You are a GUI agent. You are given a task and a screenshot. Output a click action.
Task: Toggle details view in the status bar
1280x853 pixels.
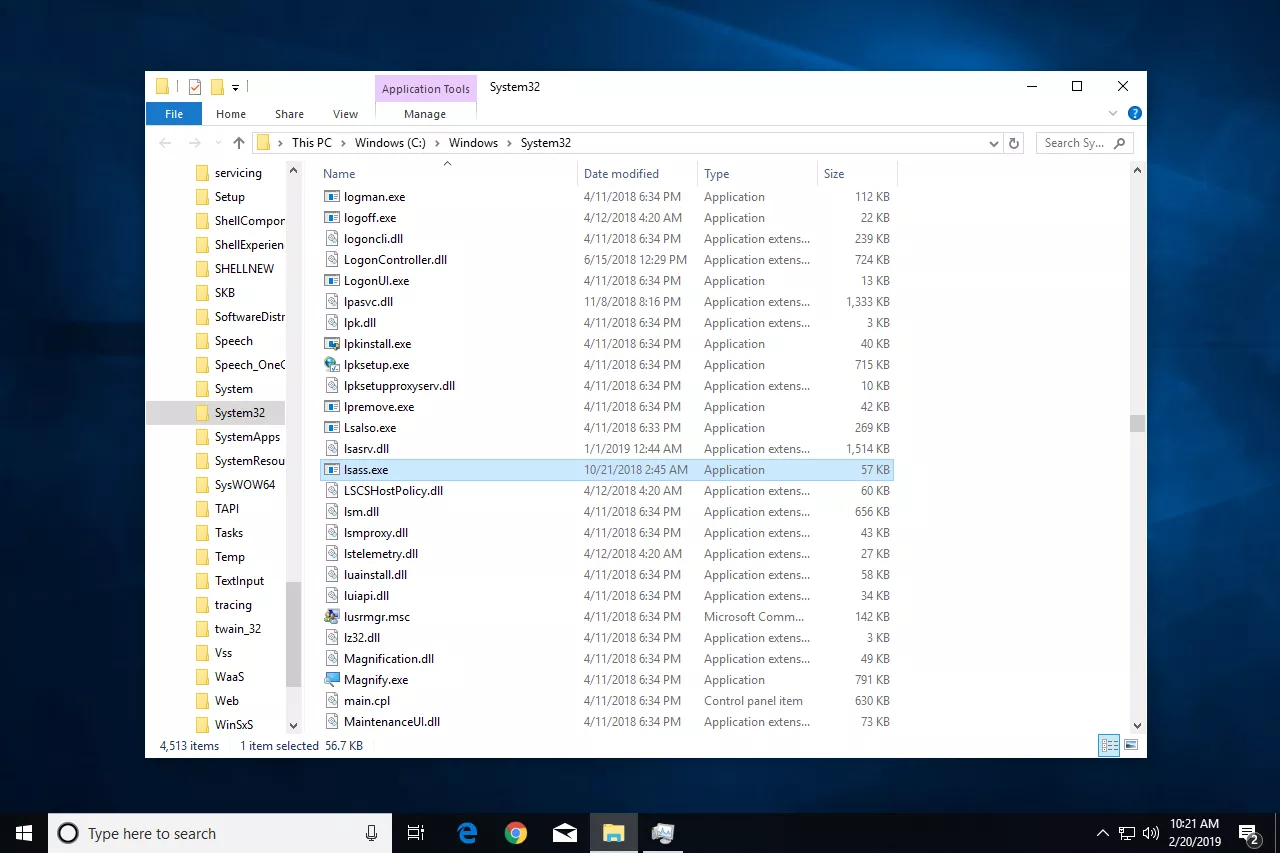[1109, 744]
